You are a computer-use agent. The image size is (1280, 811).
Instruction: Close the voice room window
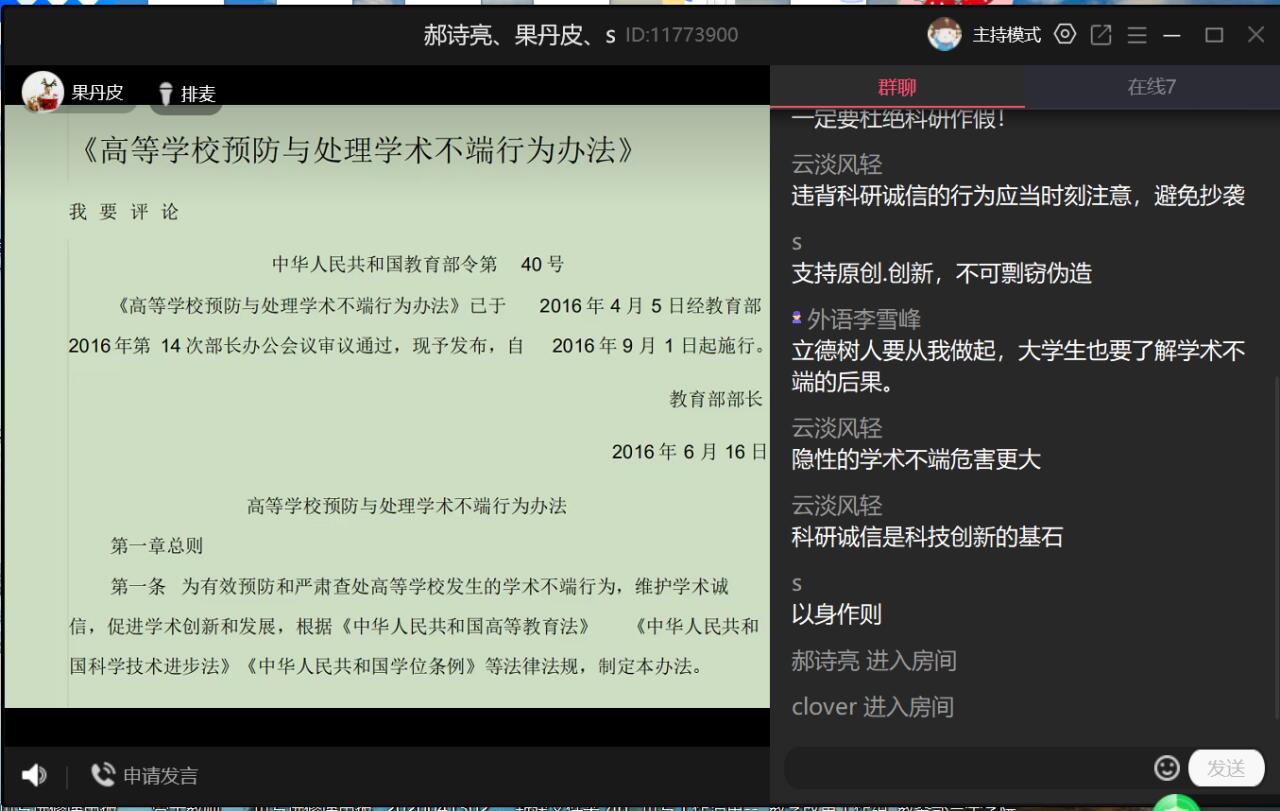click(x=1256, y=35)
